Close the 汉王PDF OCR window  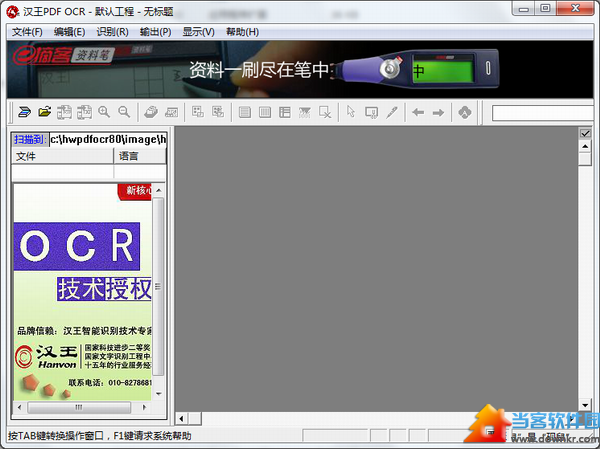[x=575, y=8]
